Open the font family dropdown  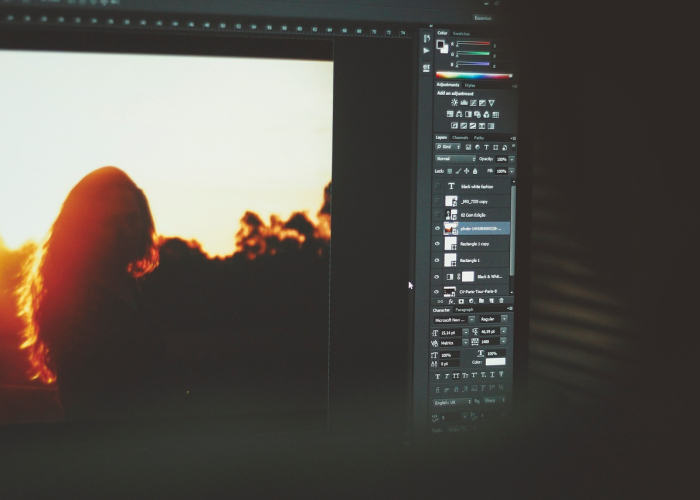(450, 319)
